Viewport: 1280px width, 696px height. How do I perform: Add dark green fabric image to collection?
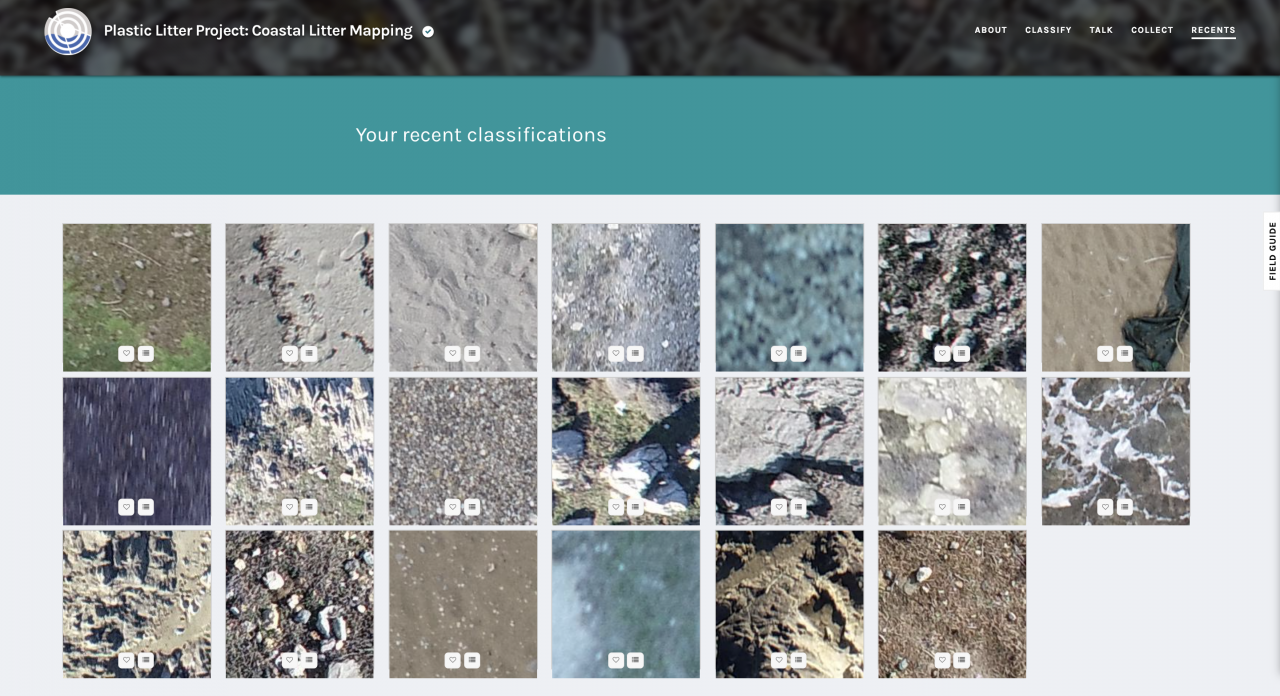click(1125, 353)
